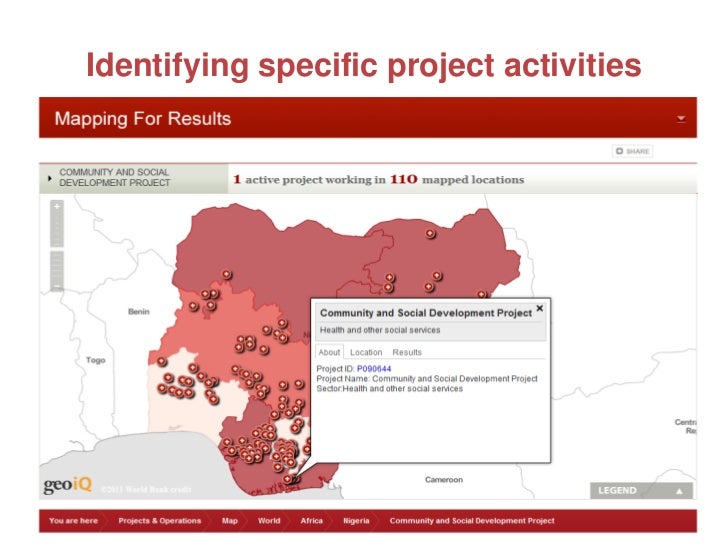Go to World breadcrumb

coord(269,521)
